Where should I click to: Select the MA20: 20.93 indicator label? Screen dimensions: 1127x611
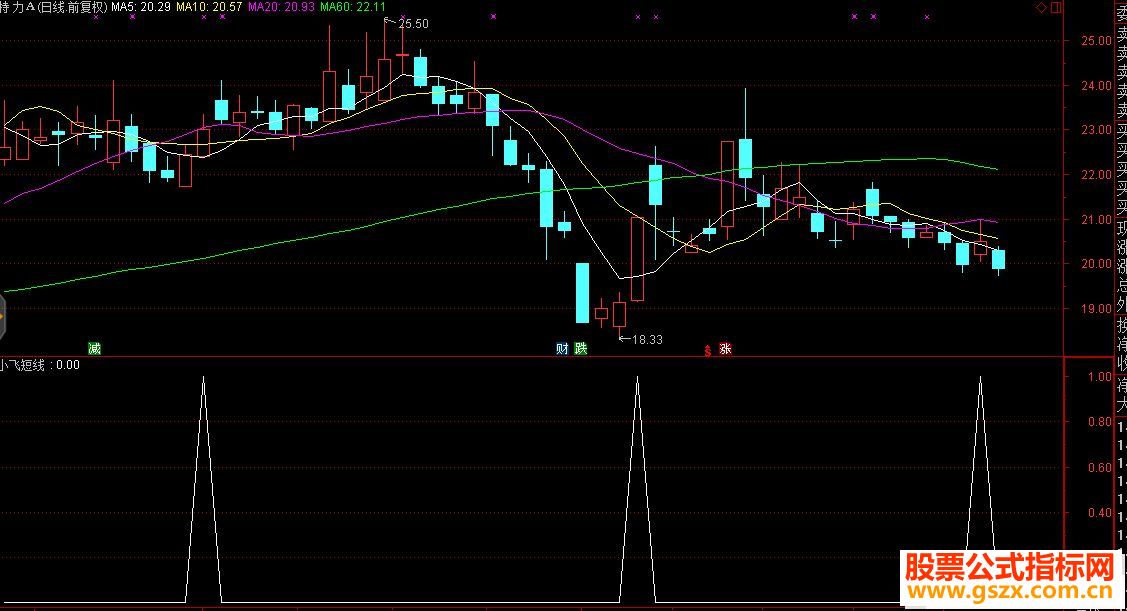[281, 7]
